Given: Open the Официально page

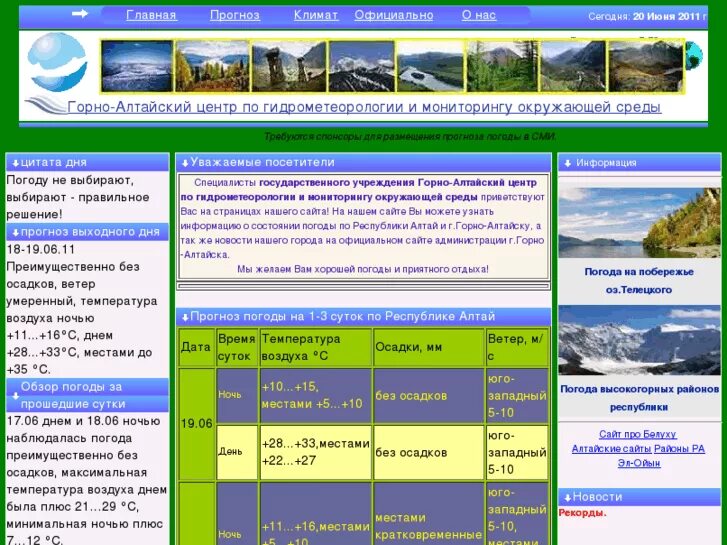Looking at the screenshot, I should click(x=394, y=15).
